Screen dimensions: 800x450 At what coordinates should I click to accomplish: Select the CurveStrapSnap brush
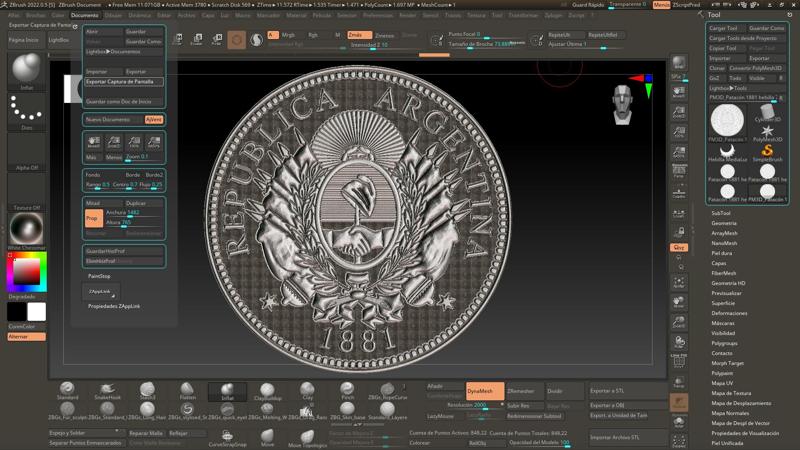coord(228,437)
